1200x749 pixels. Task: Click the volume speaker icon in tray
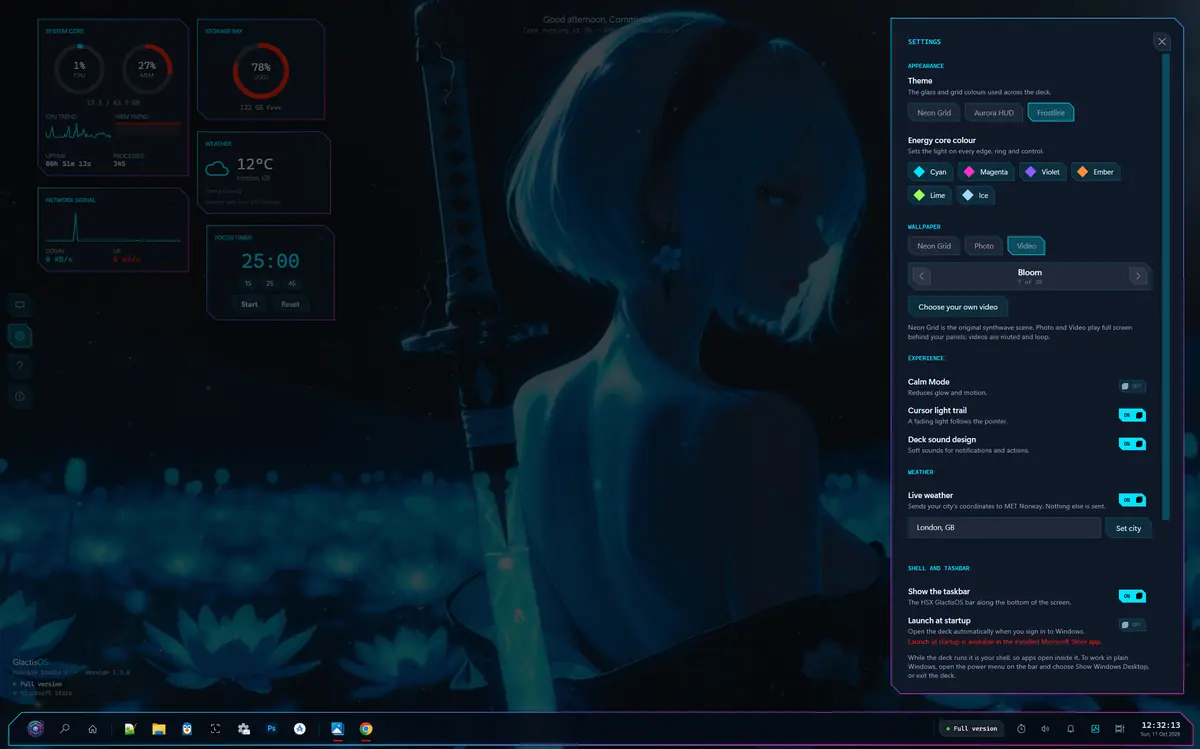pos(1045,729)
